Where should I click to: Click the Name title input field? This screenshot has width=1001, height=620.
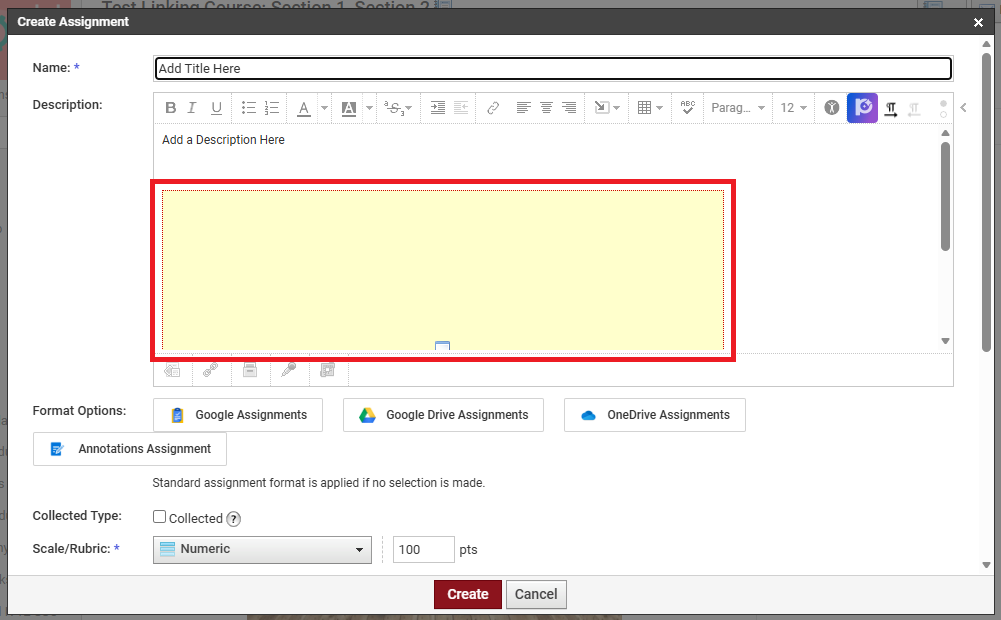tap(552, 69)
